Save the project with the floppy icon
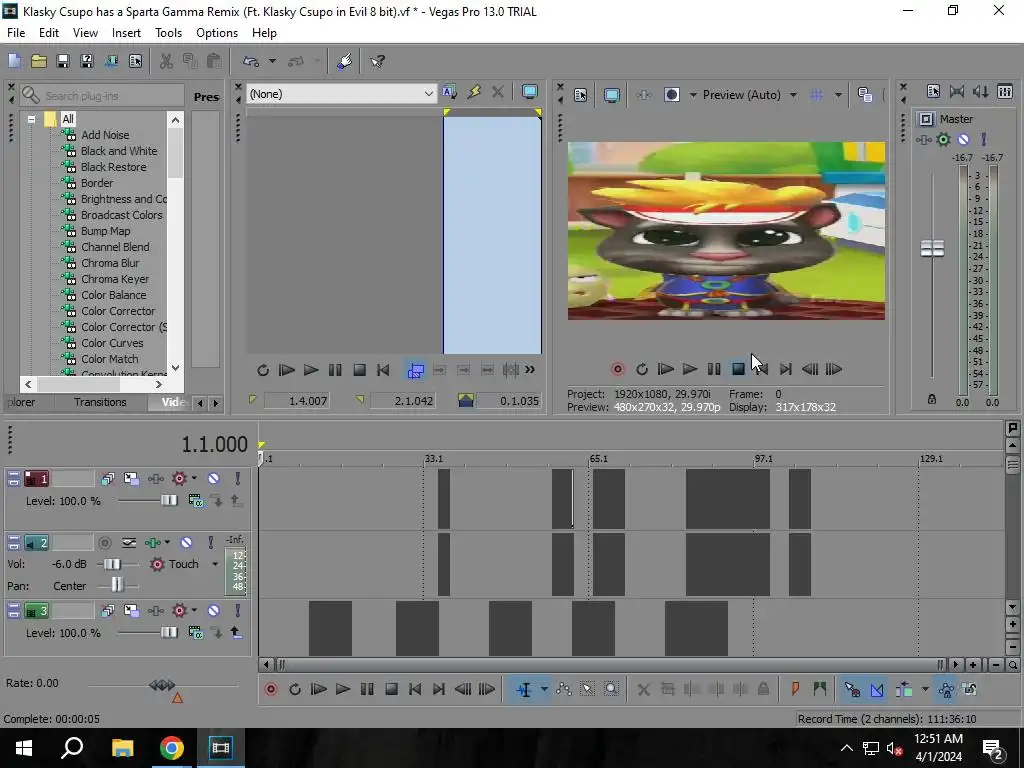This screenshot has height=768, width=1024. pos(63,61)
